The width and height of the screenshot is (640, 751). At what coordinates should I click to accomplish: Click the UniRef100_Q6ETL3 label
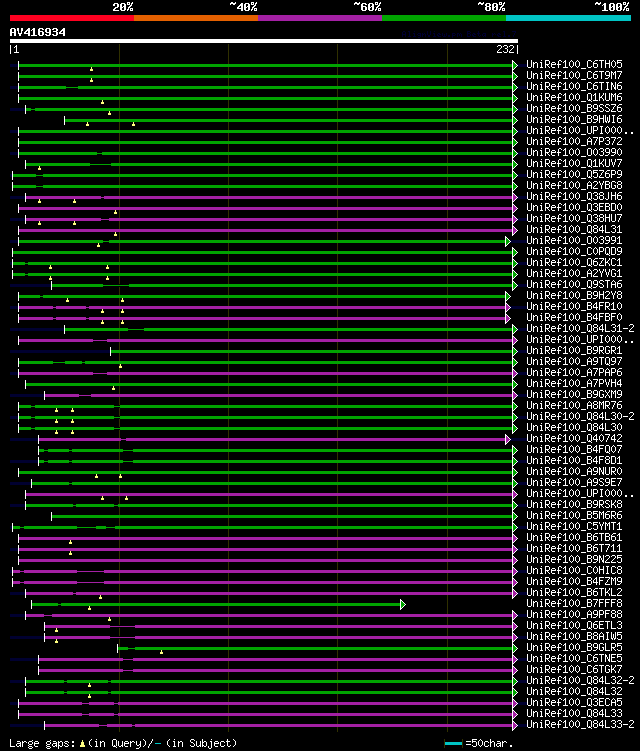(574, 626)
